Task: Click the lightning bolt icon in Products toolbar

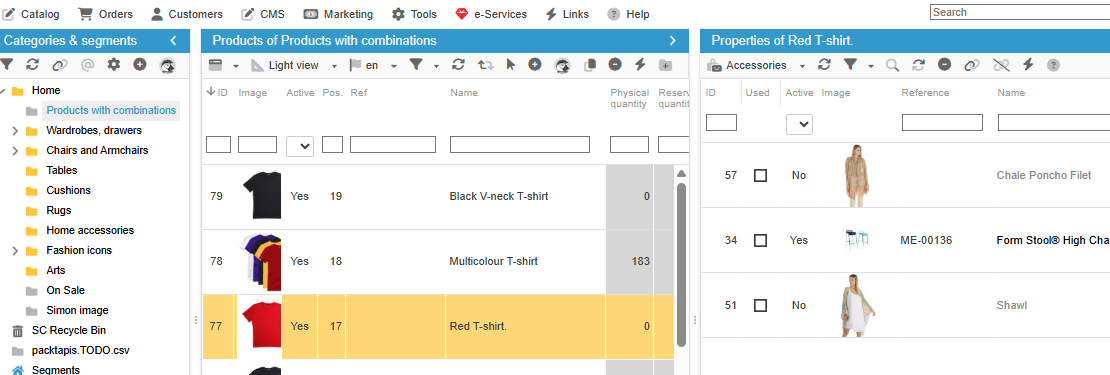Action: (x=640, y=65)
